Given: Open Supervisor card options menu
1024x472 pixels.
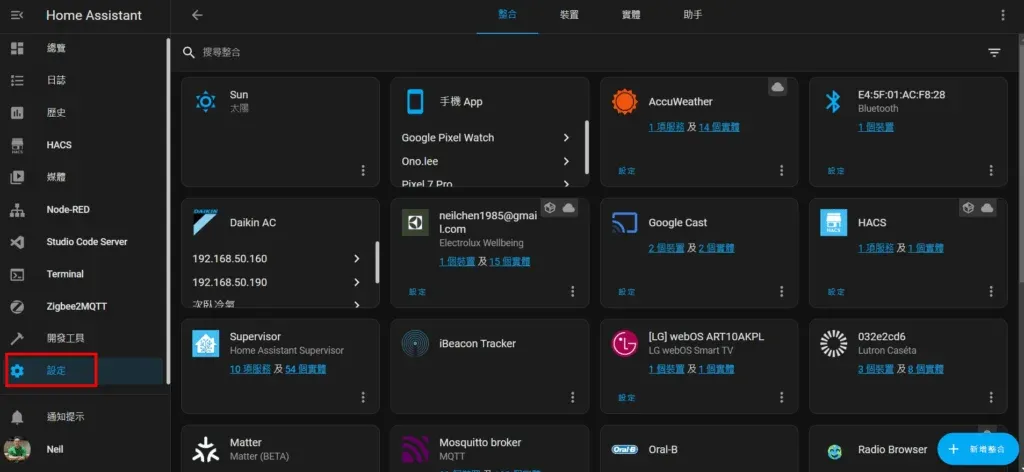Looking at the screenshot, I should pyautogui.click(x=363, y=397).
